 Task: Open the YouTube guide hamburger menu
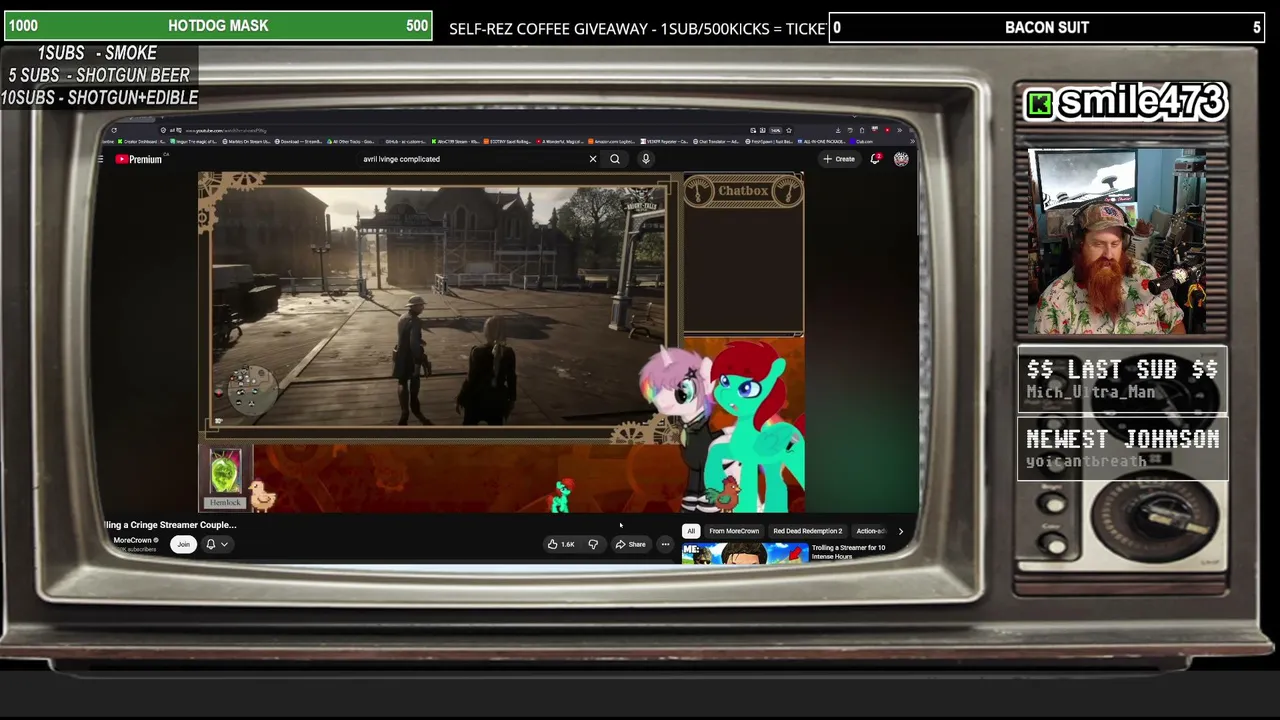tap(101, 159)
